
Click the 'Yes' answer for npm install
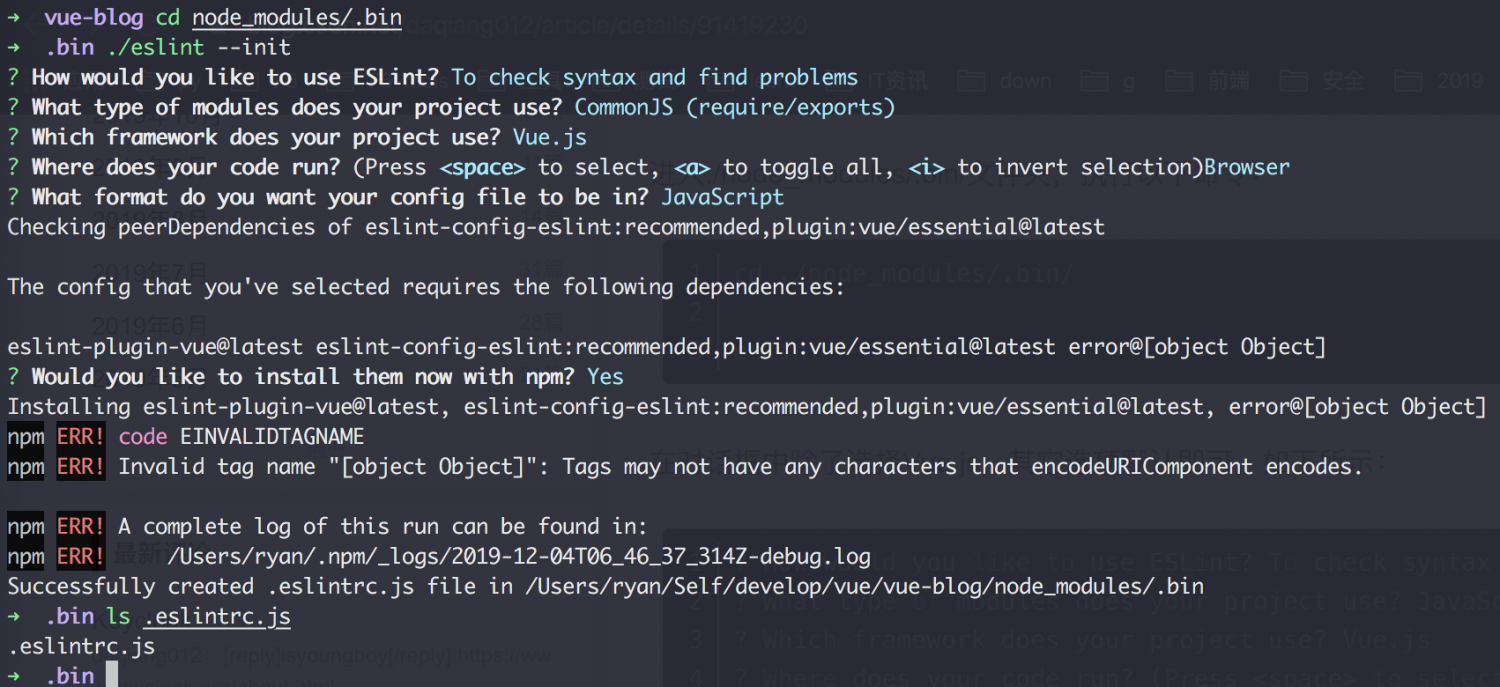click(x=605, y=377)
